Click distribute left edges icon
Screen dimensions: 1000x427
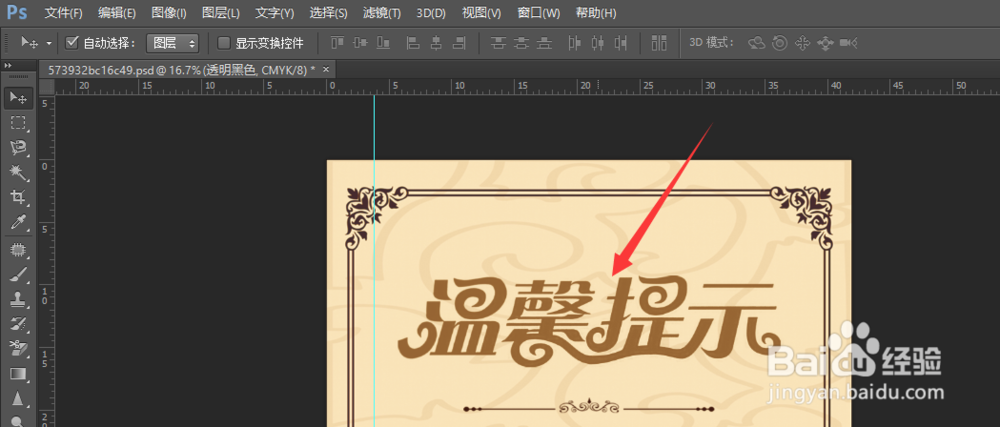pos(575,43)
